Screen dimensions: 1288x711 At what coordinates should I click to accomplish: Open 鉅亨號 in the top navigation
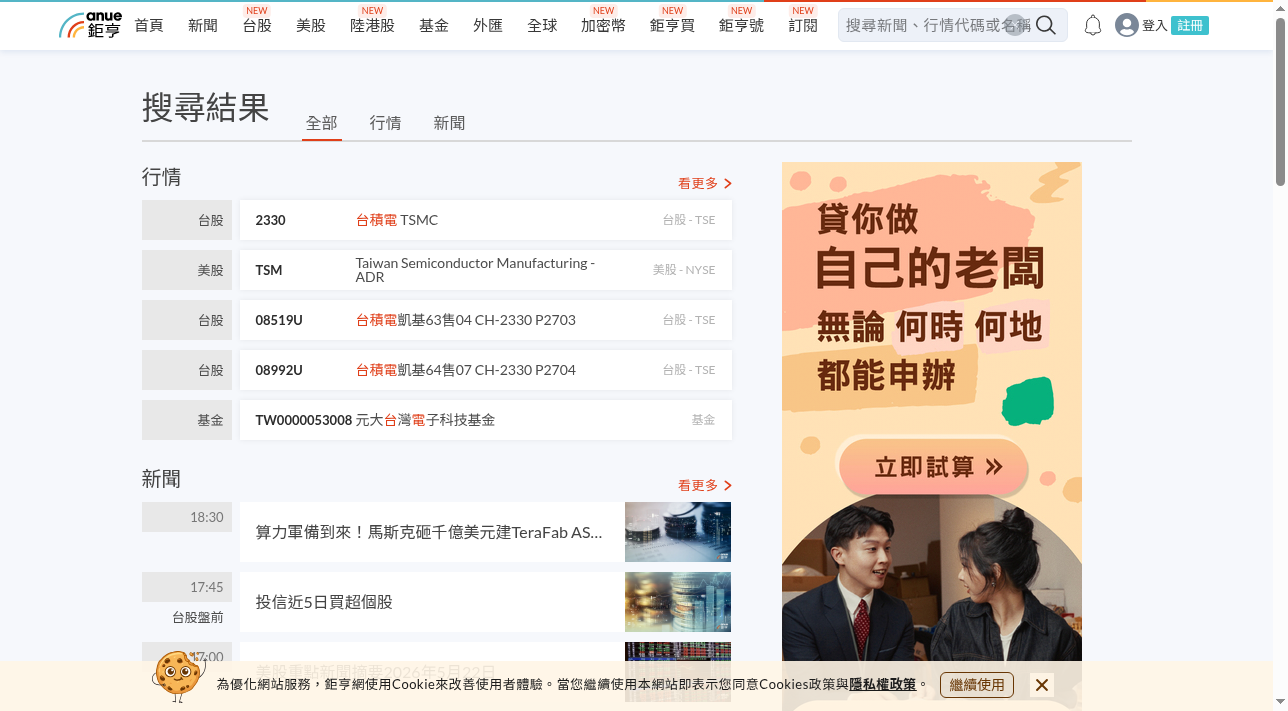[x=741, y=25]
